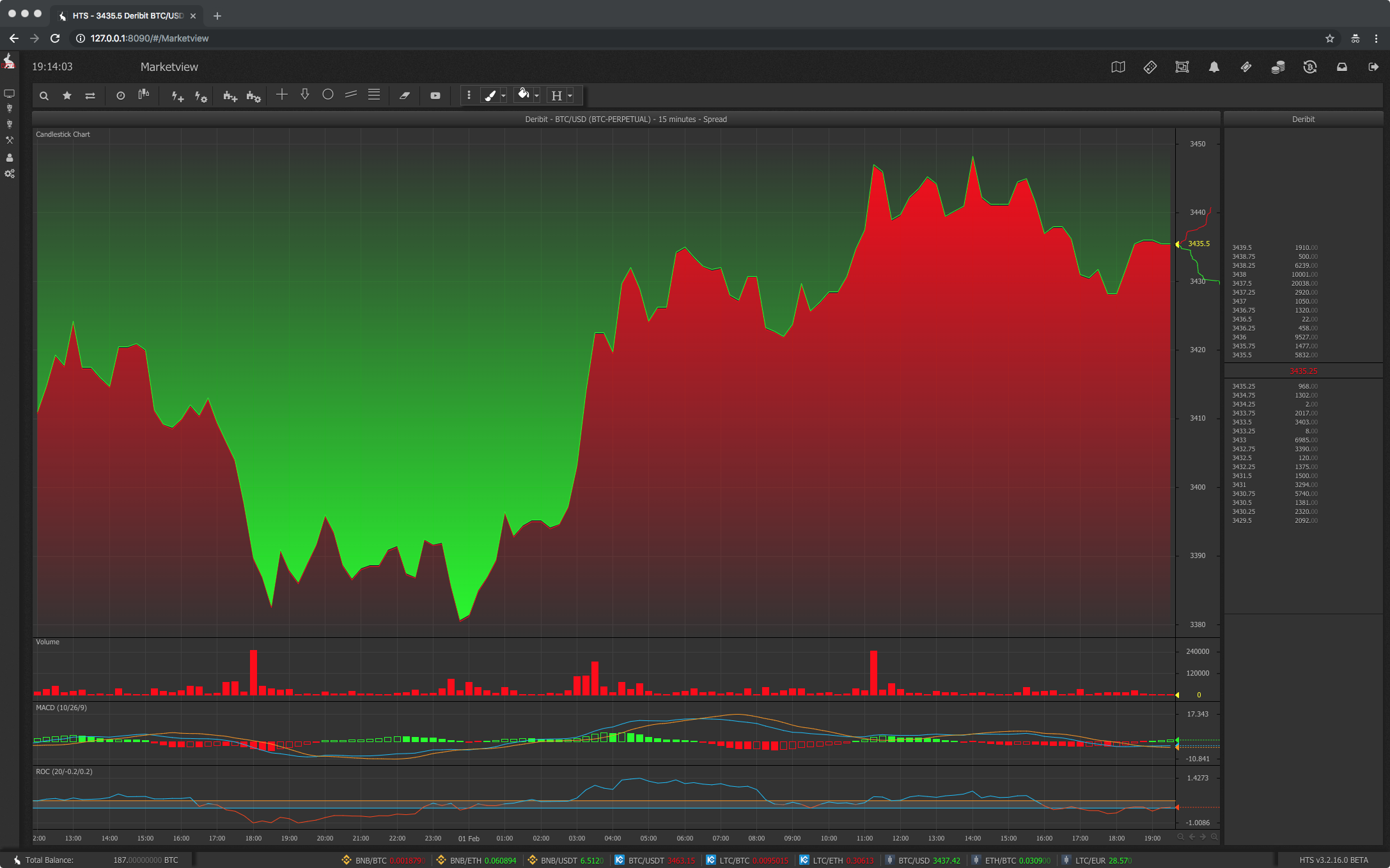Image resolution: width=1390 pixels, height=868 pixels.
Task: Select the HTS Deribit BTC/USD browser tab
Action: (x=127, y=15)
